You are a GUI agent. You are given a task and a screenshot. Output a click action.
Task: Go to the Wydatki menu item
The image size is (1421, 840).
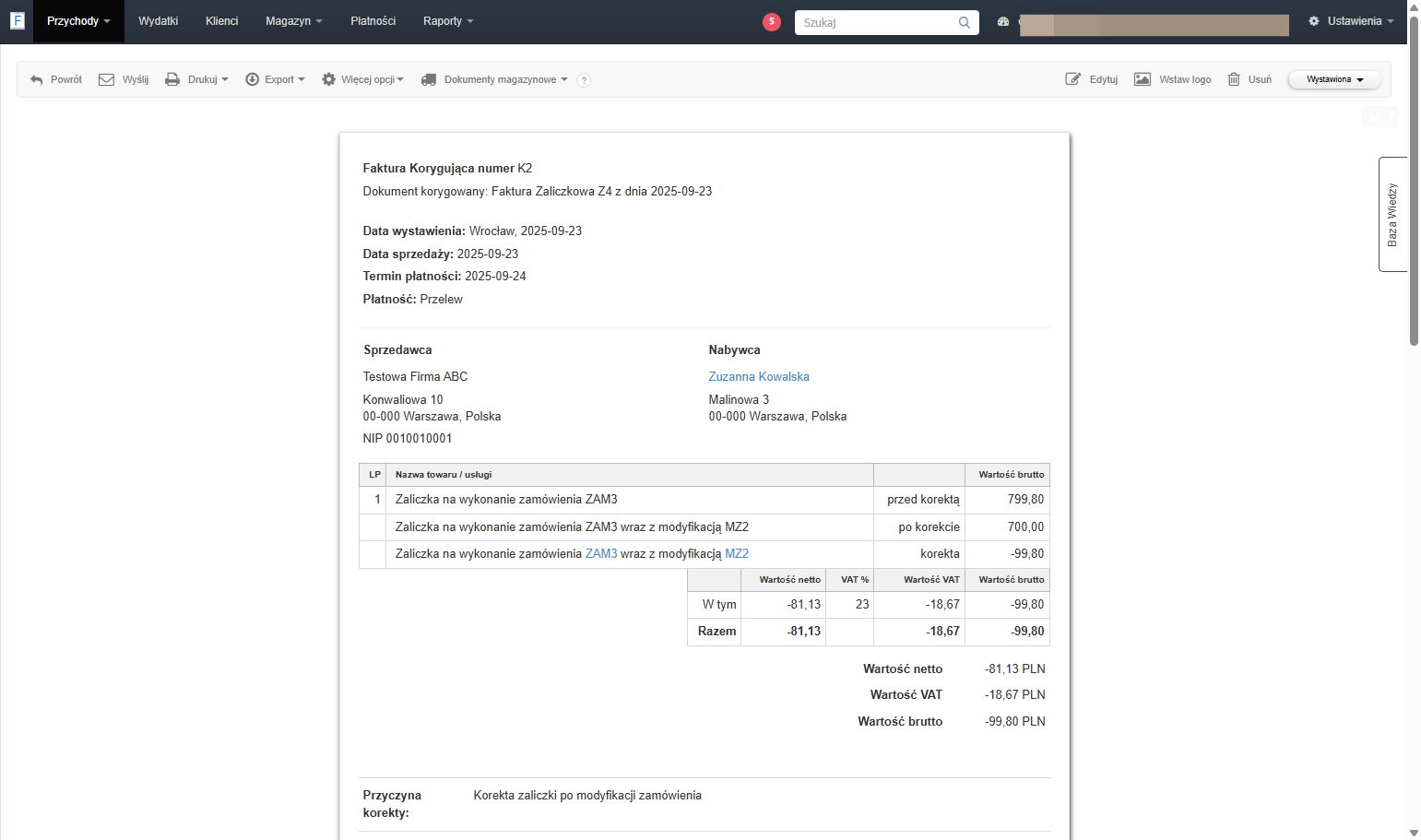point(158,21)
